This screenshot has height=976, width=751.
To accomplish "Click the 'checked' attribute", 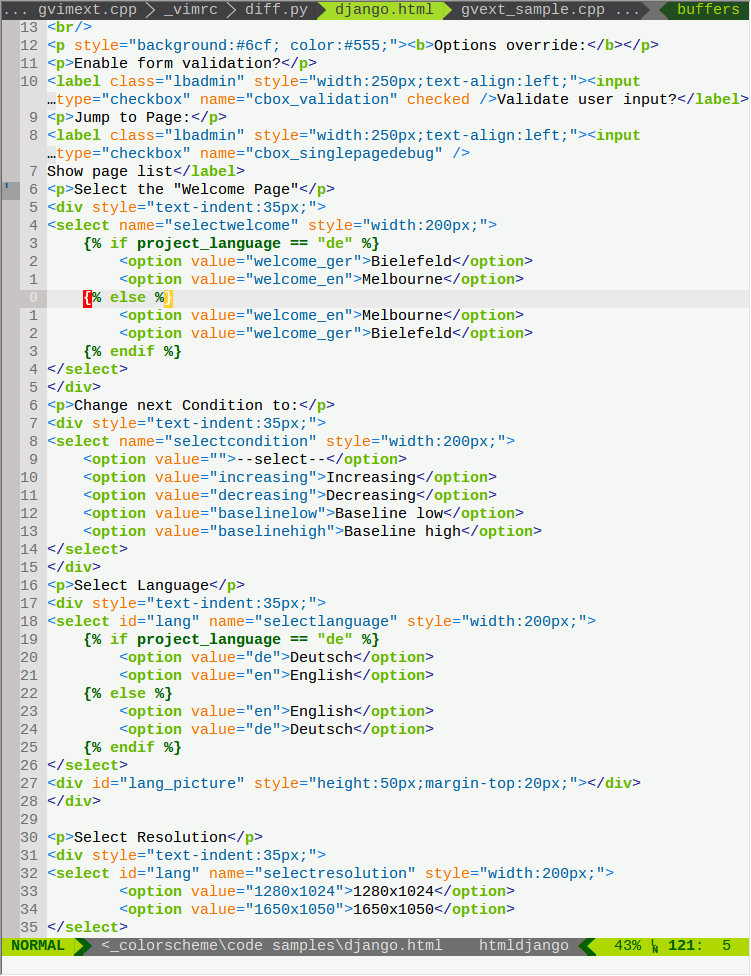I will (438, 100).
